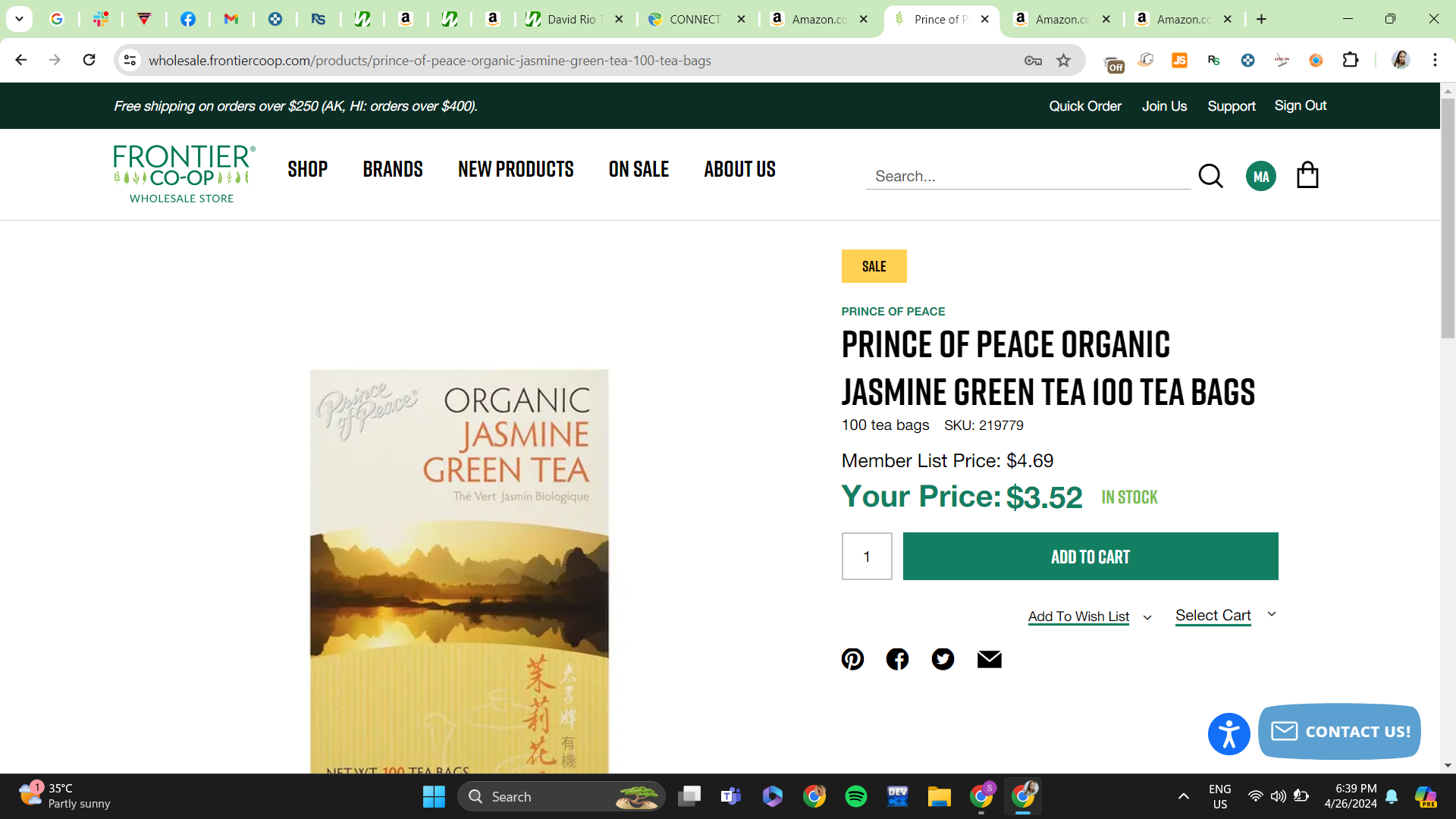Open NEW PRODUCTS menu

[516, 169]
